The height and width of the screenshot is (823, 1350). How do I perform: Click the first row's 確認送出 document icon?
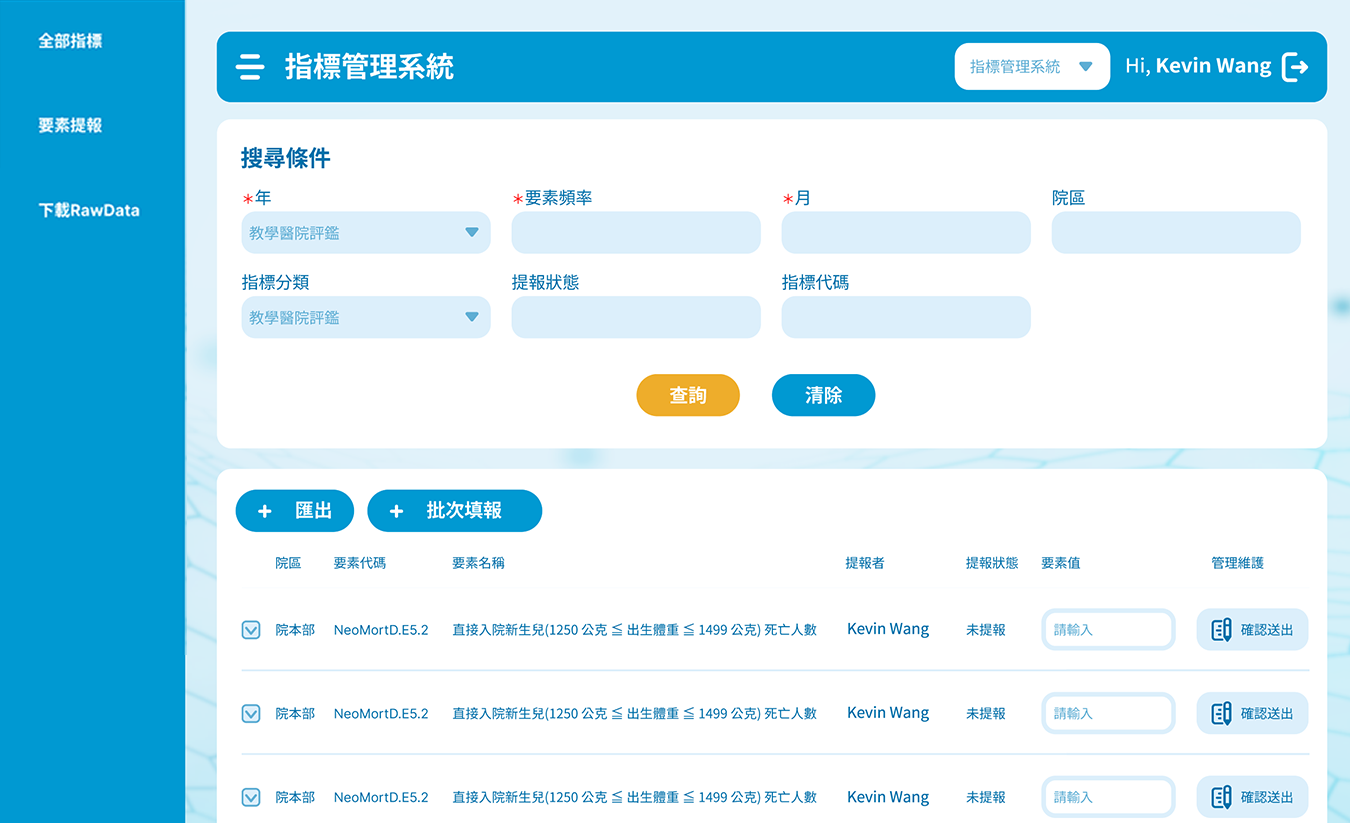pyautogui.click(x=1221, y=630)
